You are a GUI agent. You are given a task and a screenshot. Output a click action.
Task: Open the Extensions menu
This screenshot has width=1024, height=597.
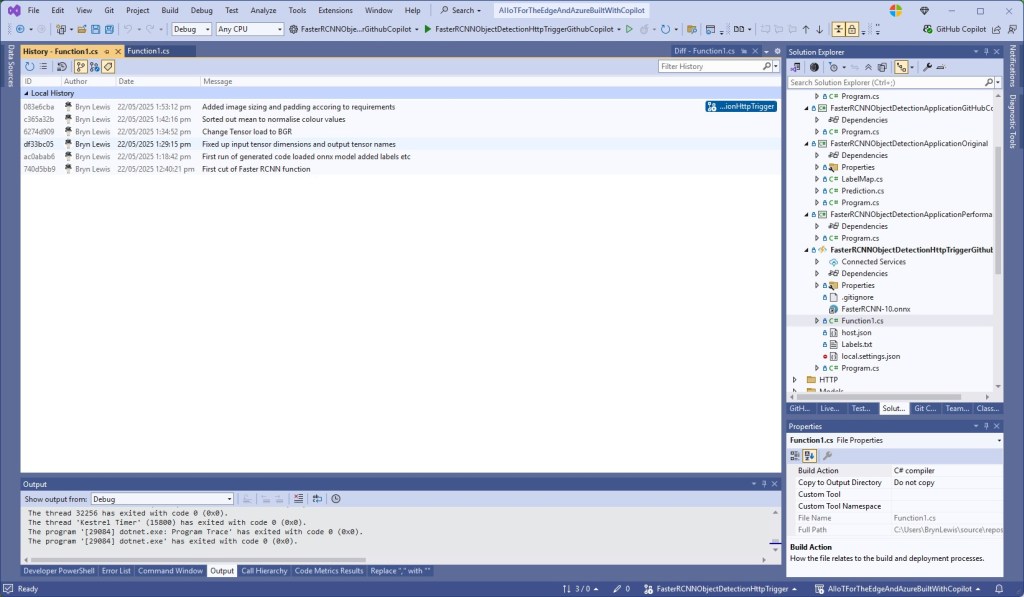(x=335, y=10)
